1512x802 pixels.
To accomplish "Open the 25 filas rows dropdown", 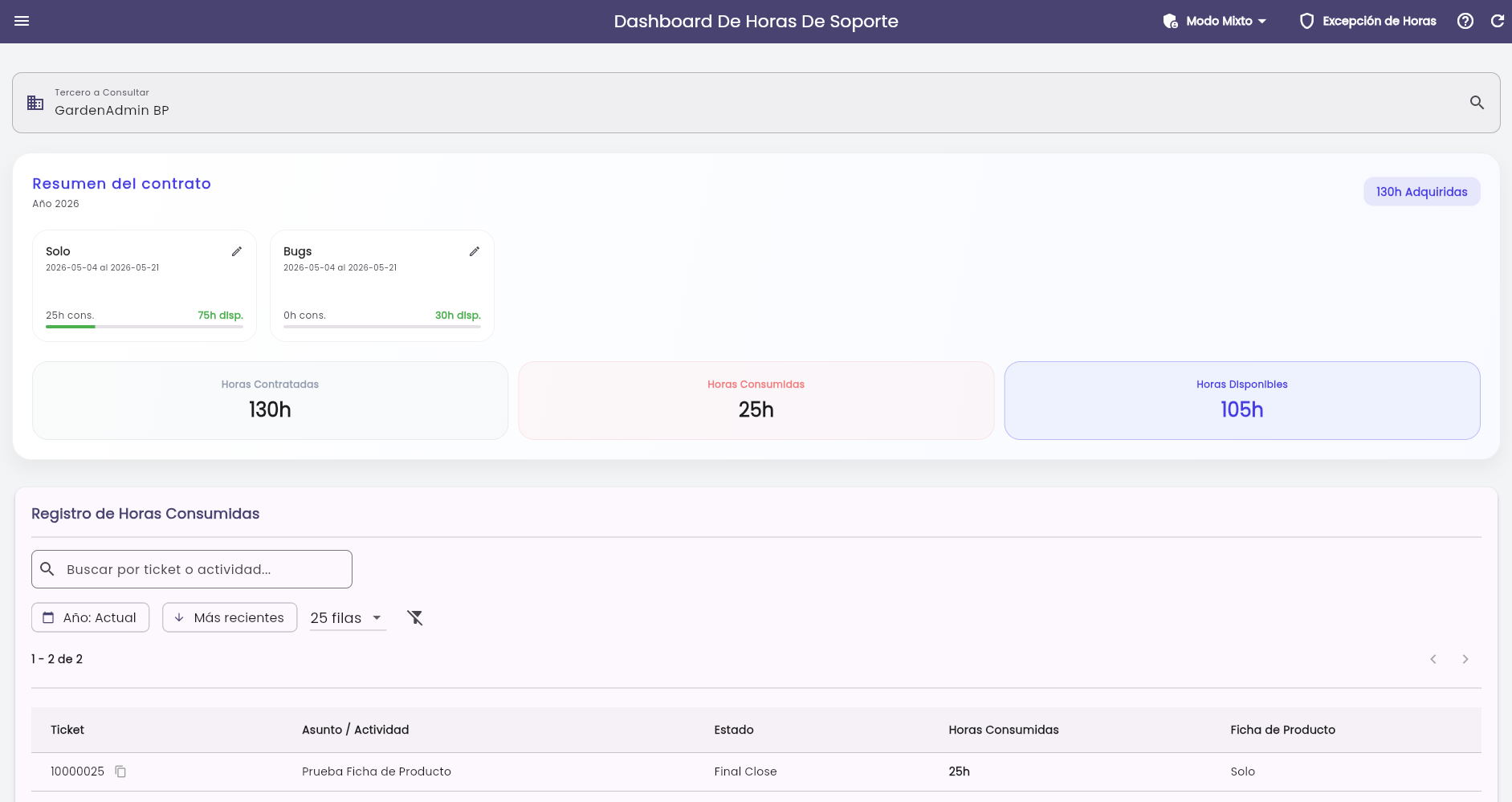I will coord(348,617).
